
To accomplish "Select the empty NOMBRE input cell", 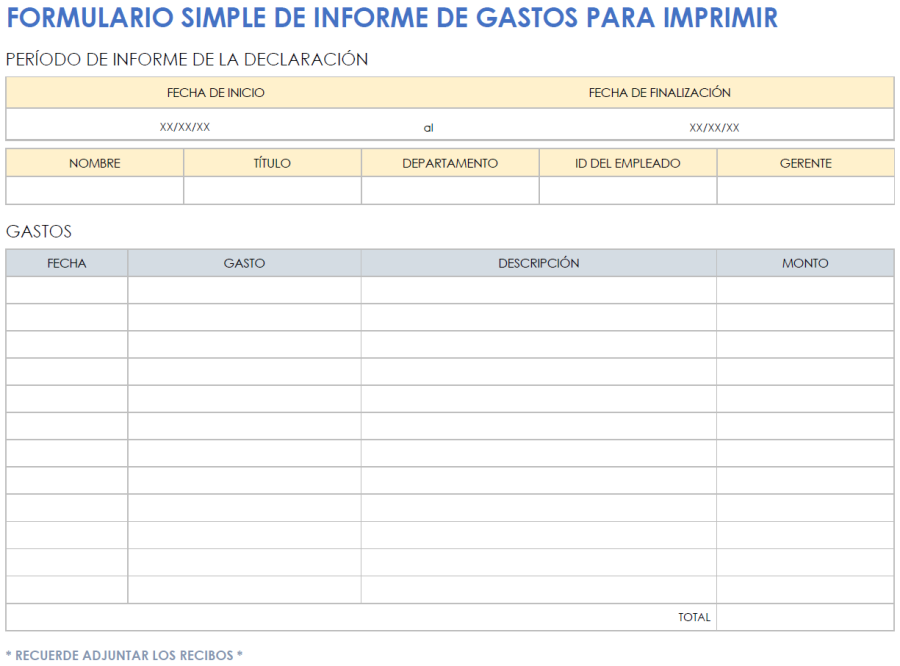I will (x=94, y=190).
